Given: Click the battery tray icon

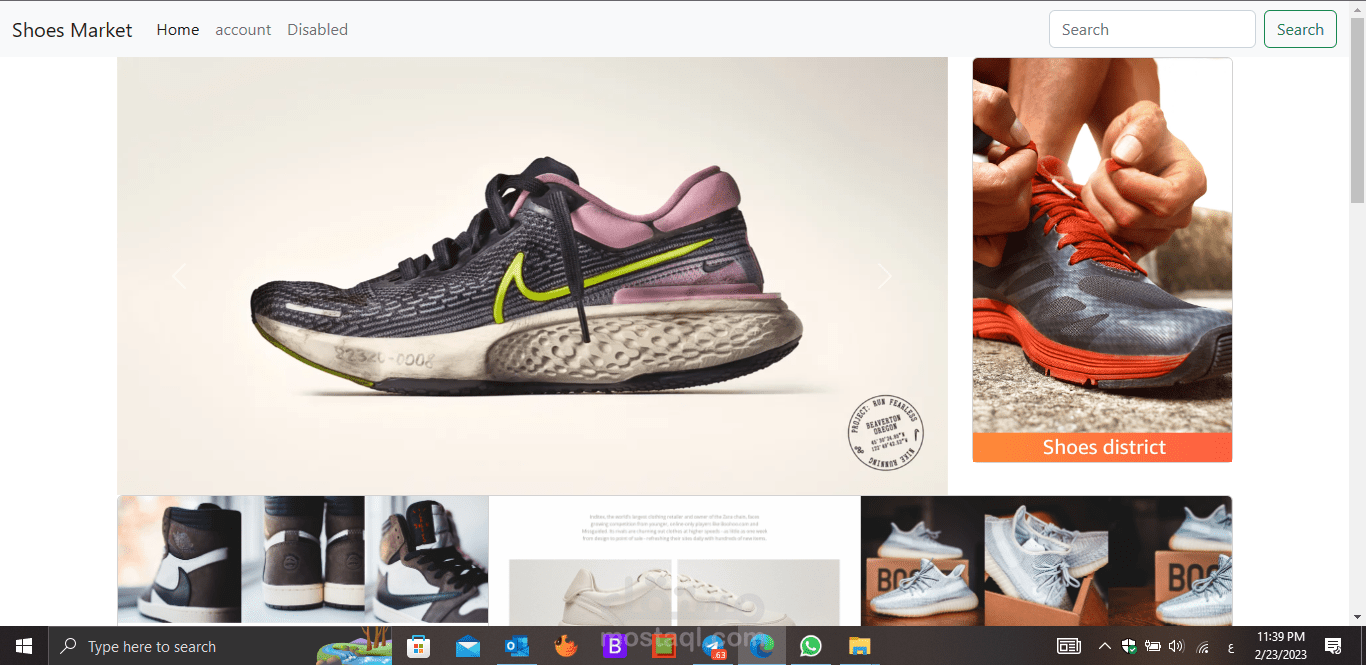Looking at the screenshot, I should (1153, 647).
